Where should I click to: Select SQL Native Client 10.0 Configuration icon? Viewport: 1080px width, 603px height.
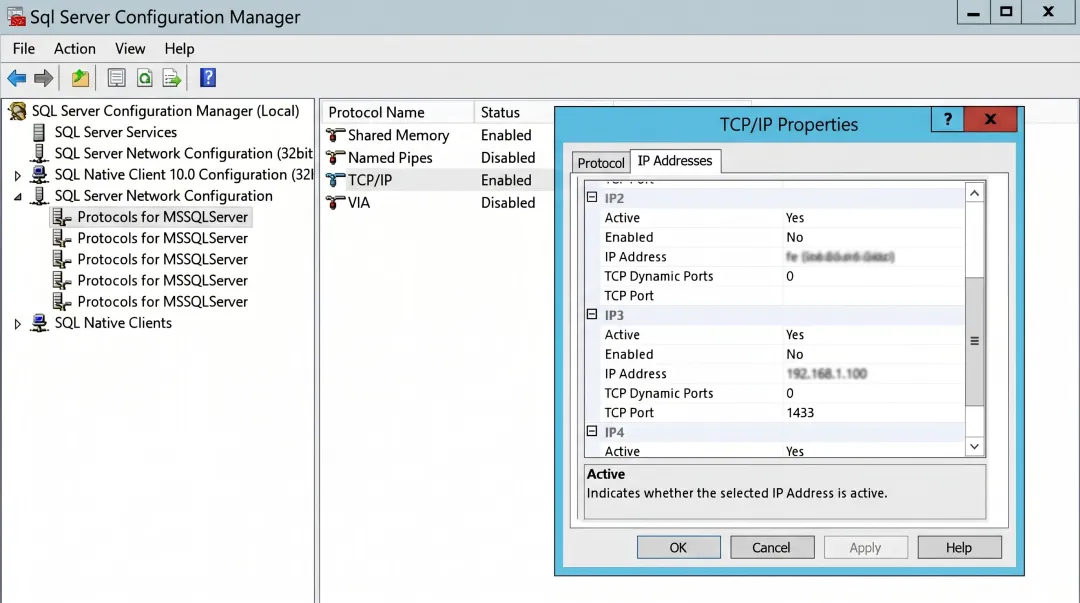[39, 174]
